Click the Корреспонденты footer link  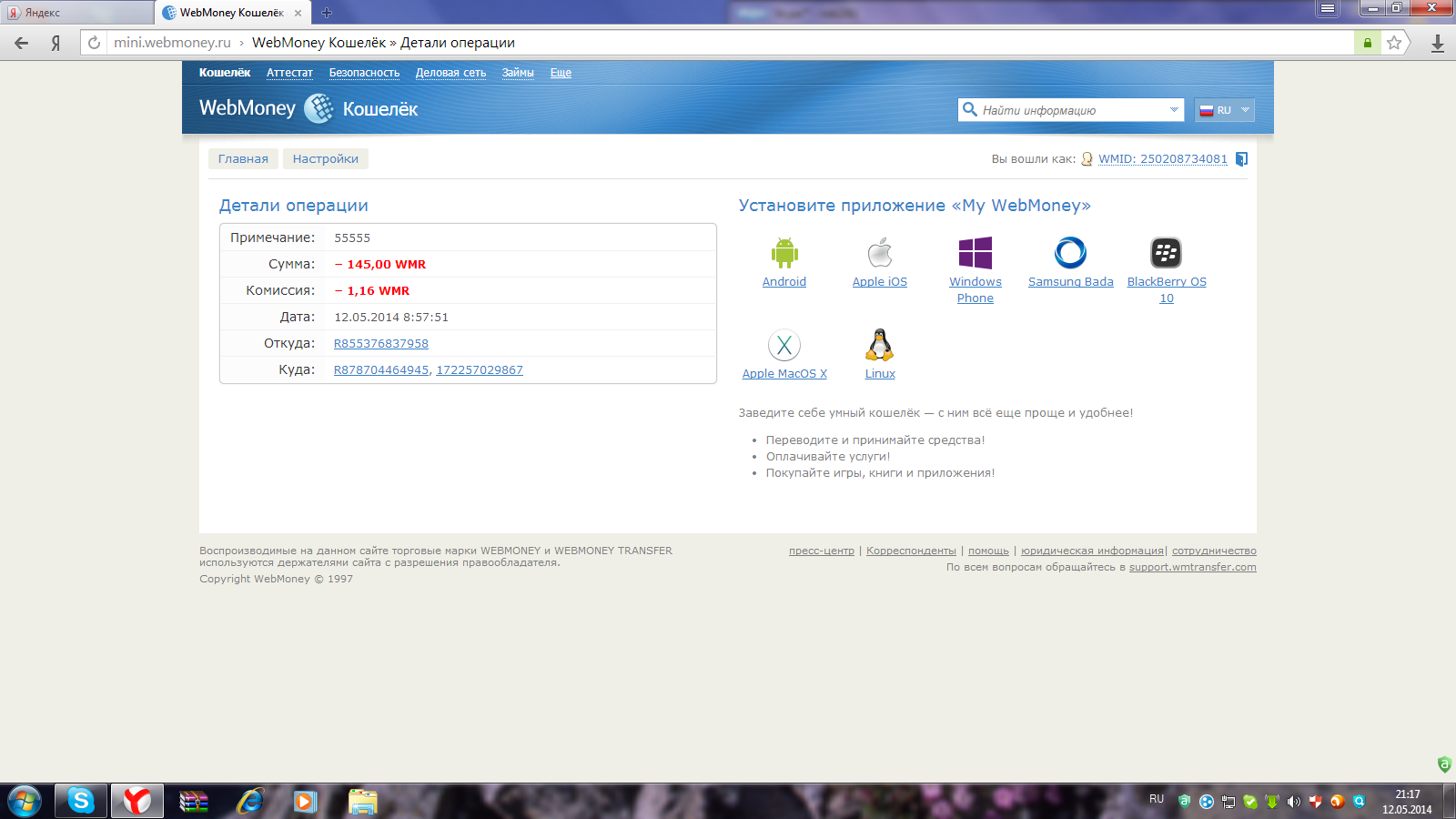(911, 551)
